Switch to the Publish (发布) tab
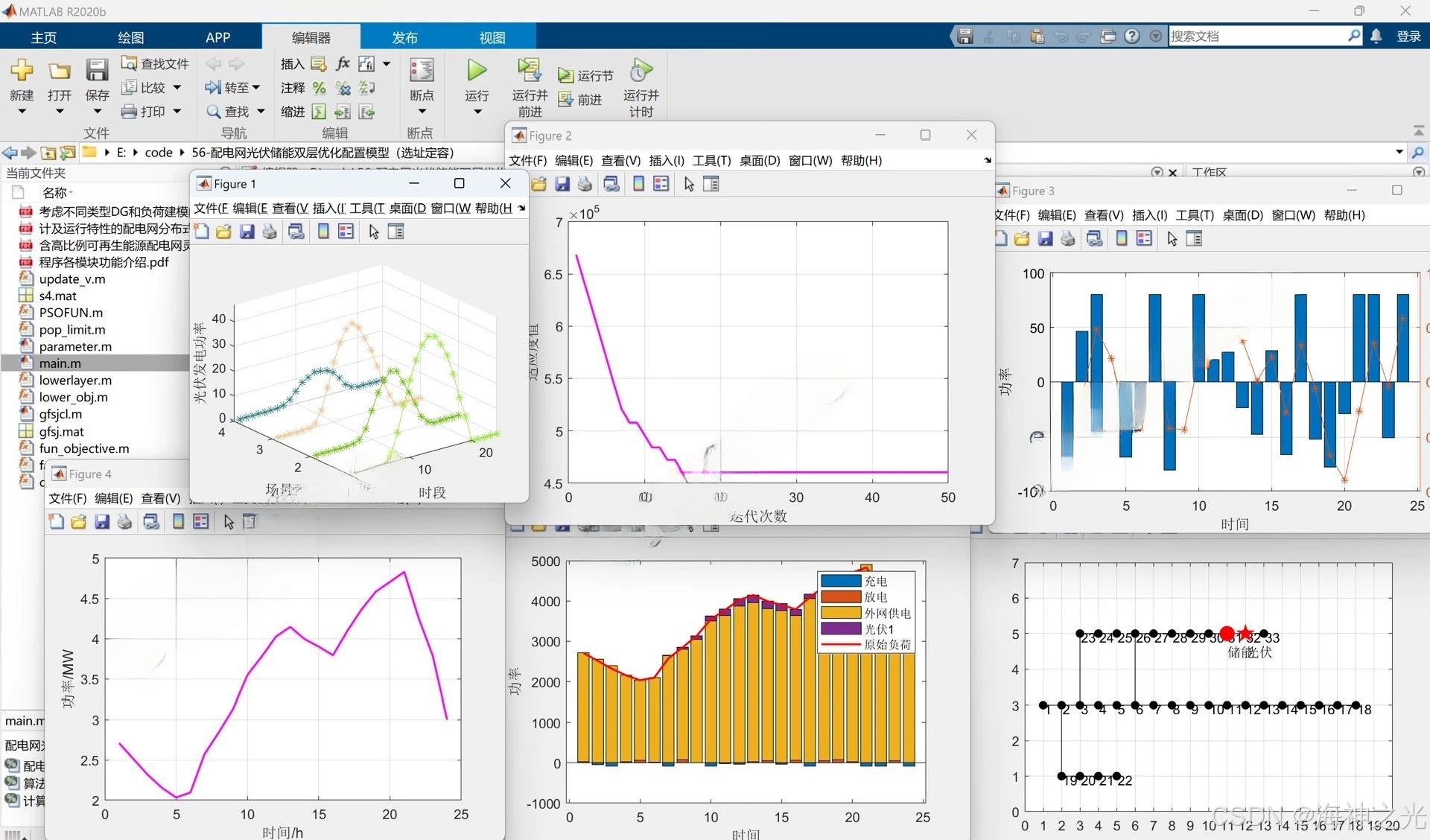 (x=404, y=37)
